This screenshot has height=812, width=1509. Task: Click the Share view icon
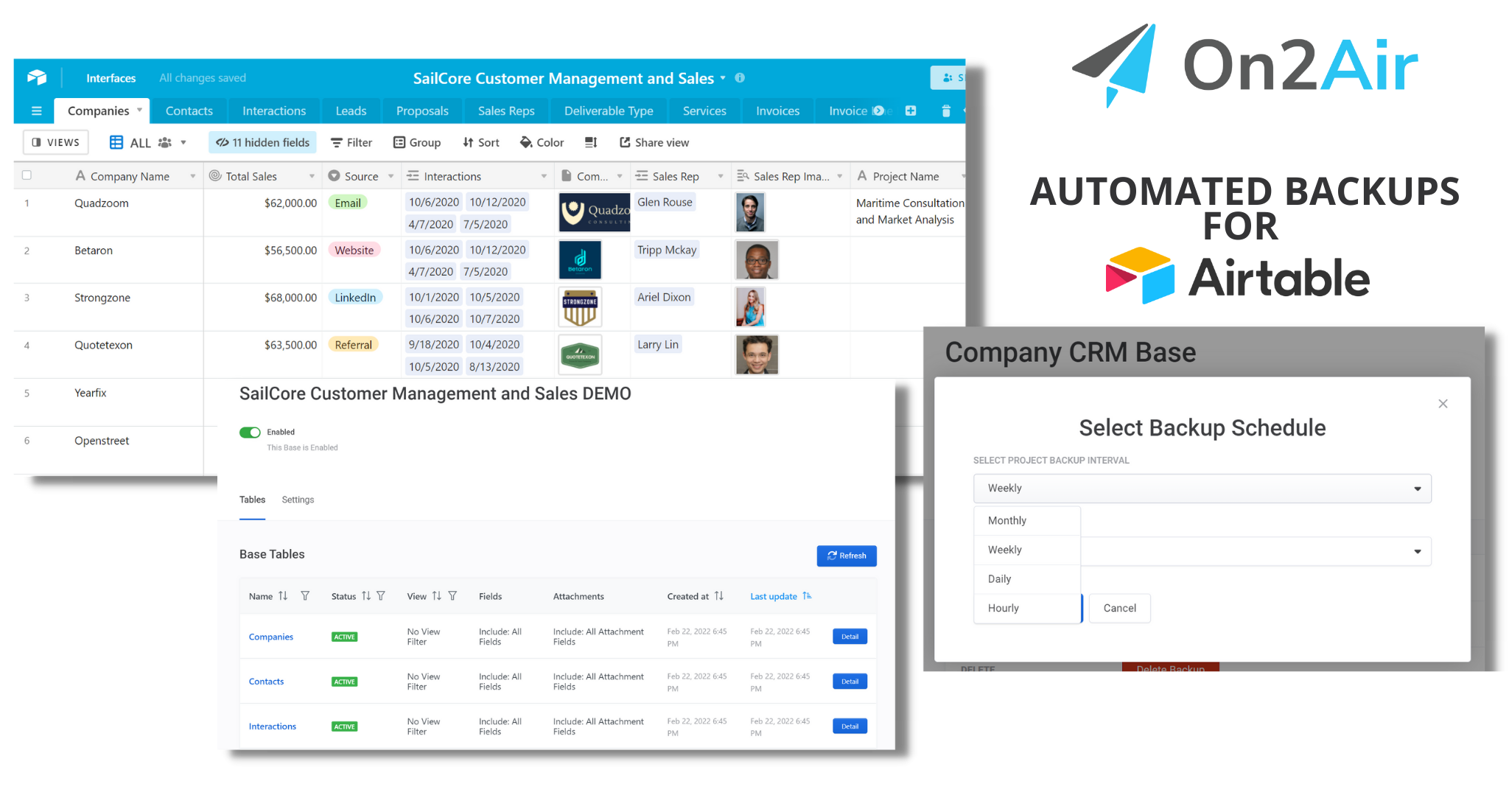click(x=624, y=142)
